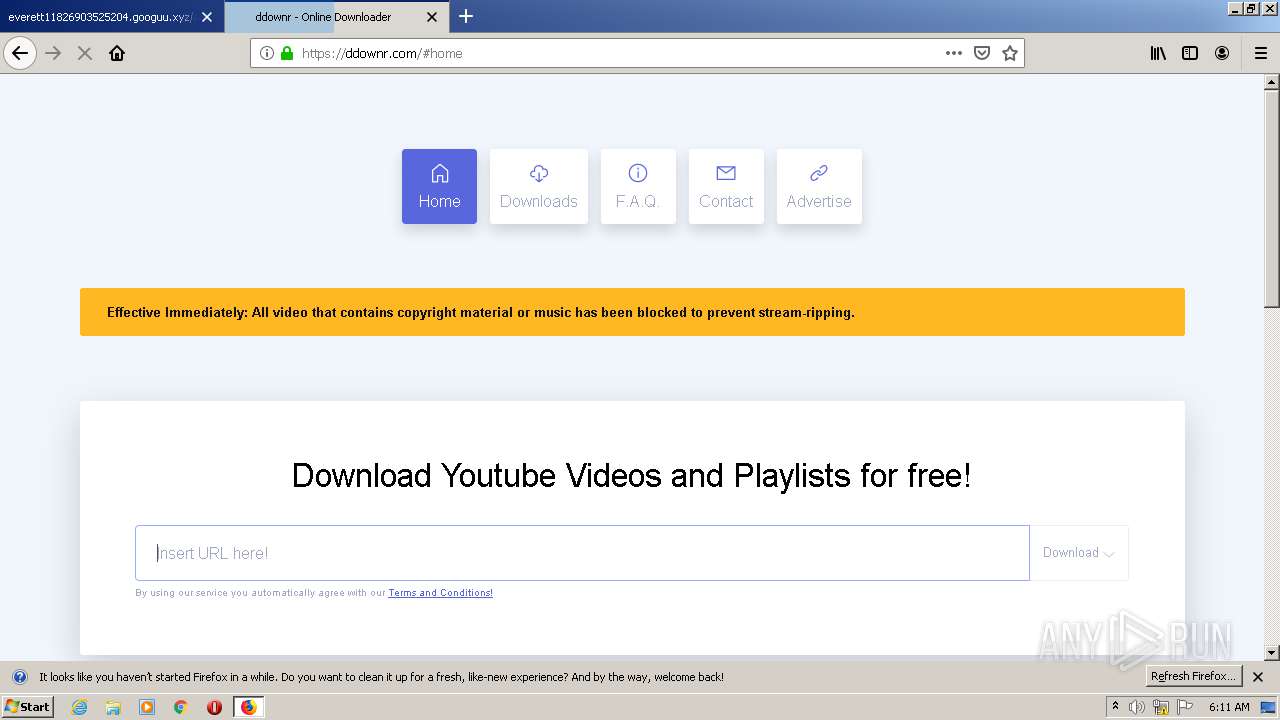Open a new tab with plus button
1280x720 pixels.
[x=466, y=16]
